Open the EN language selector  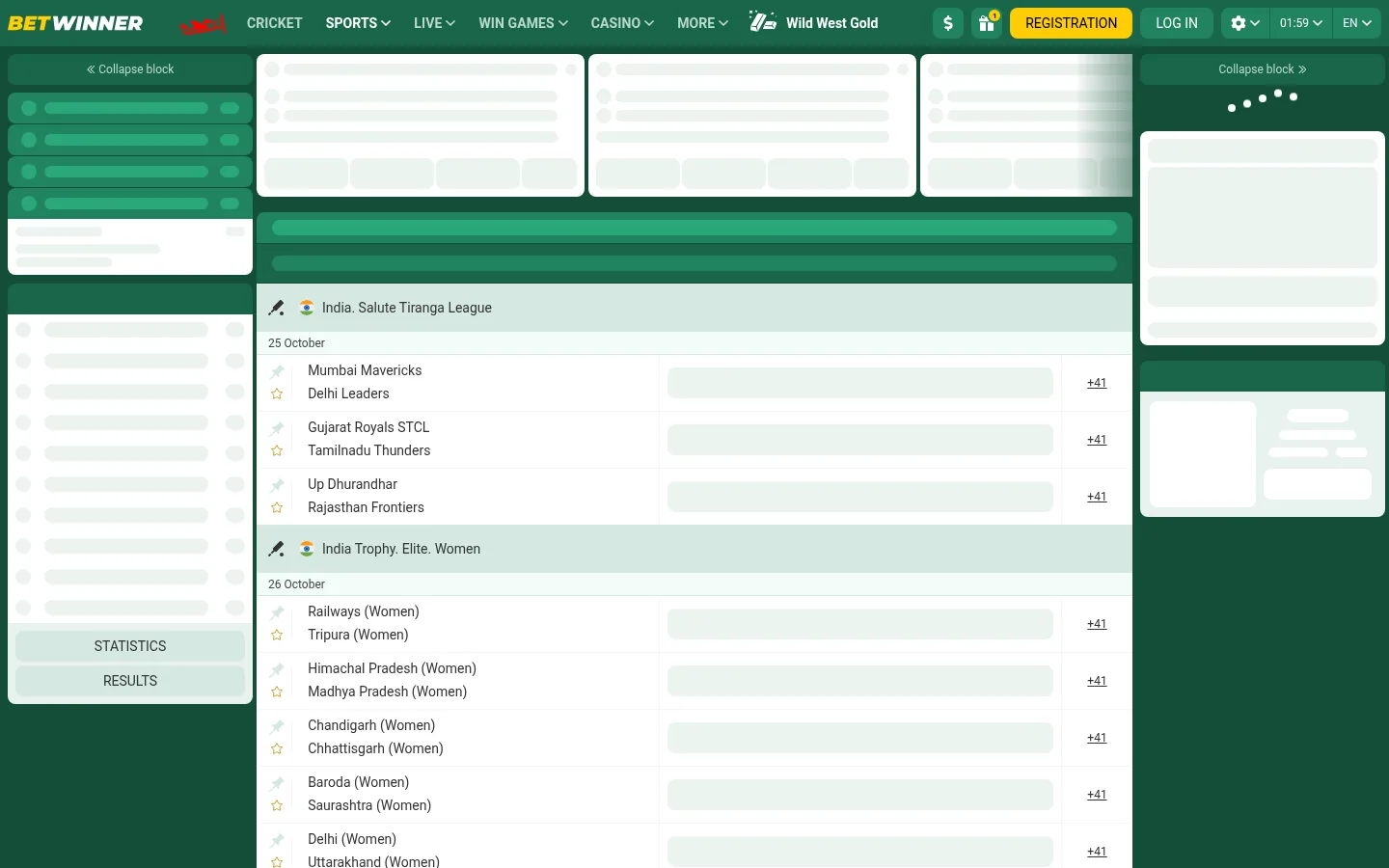[1357, 23]
